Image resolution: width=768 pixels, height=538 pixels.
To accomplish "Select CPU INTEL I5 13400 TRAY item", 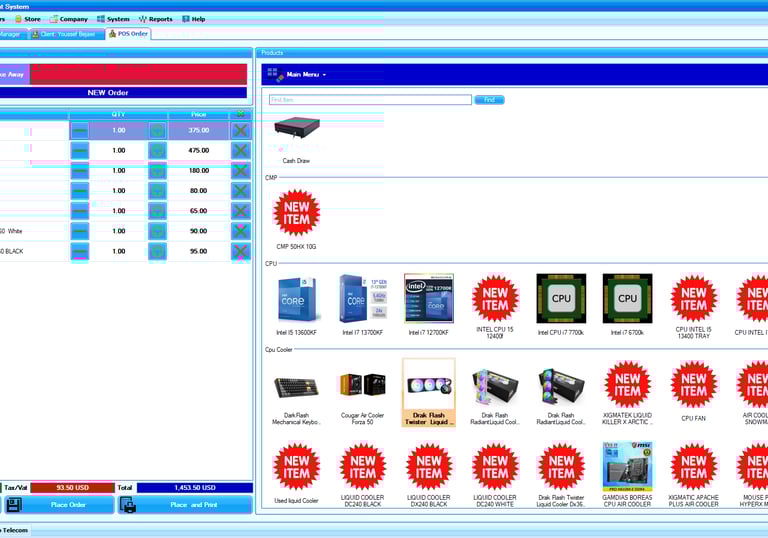I will (694, 306).
